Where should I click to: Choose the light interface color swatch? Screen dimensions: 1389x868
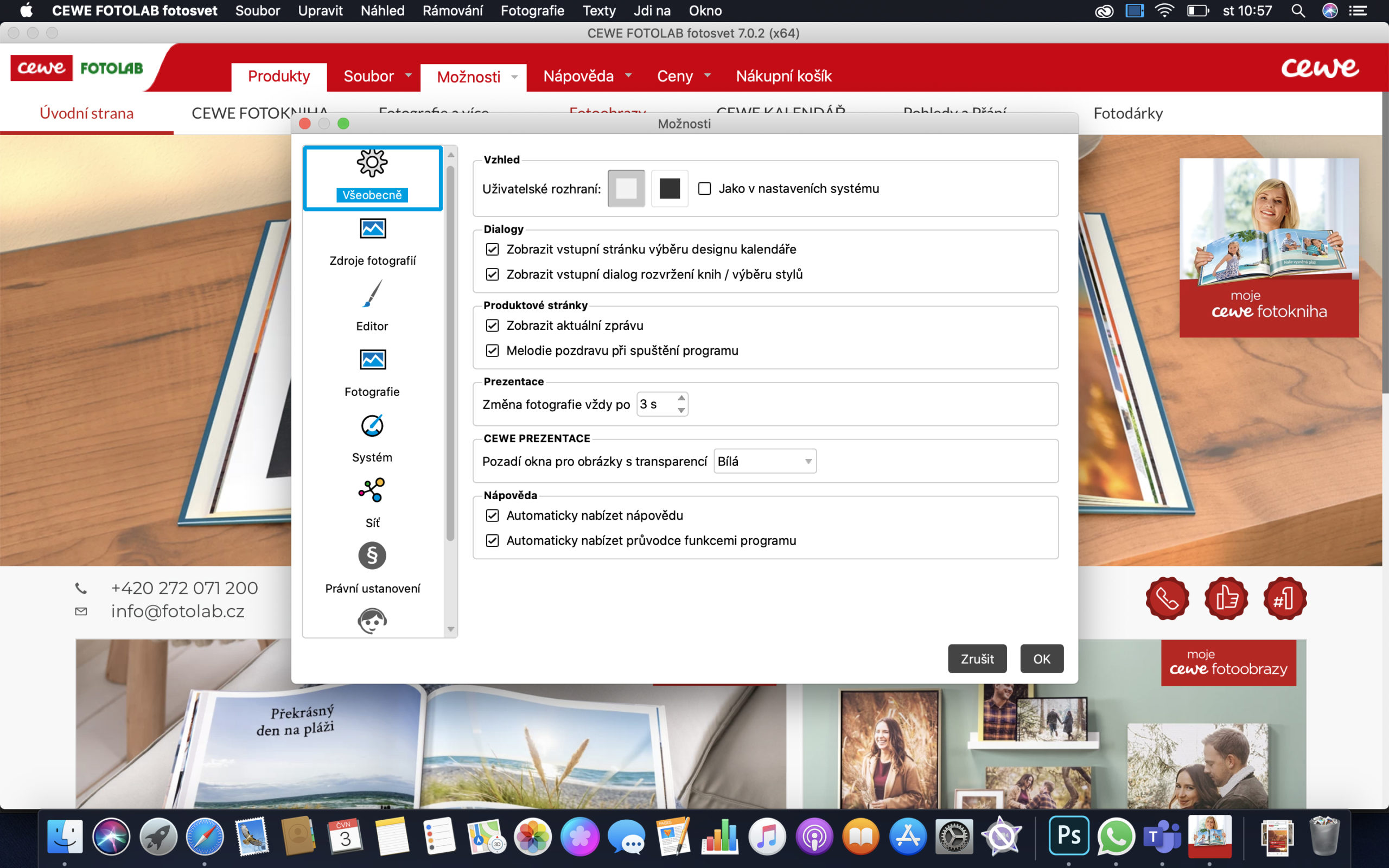click(x=626, y=188)
